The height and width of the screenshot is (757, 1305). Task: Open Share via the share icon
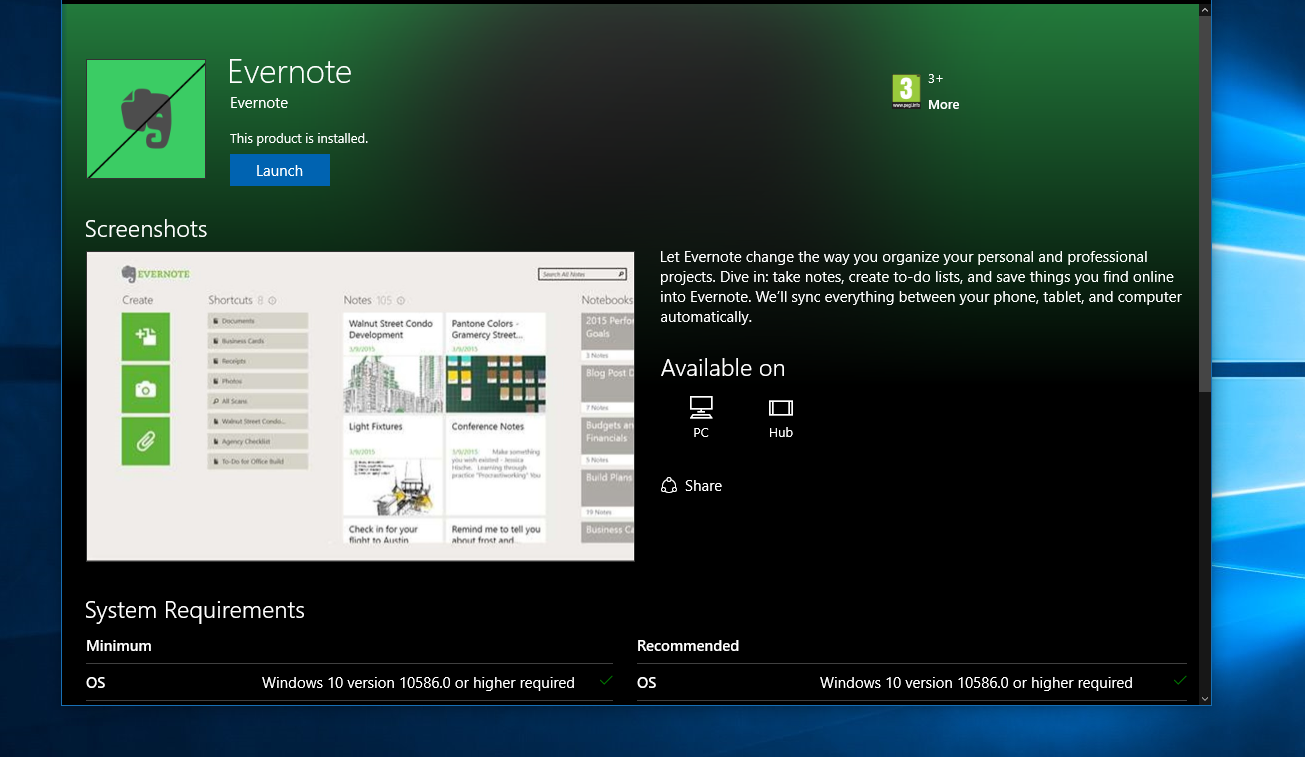[x=669, y=485]
